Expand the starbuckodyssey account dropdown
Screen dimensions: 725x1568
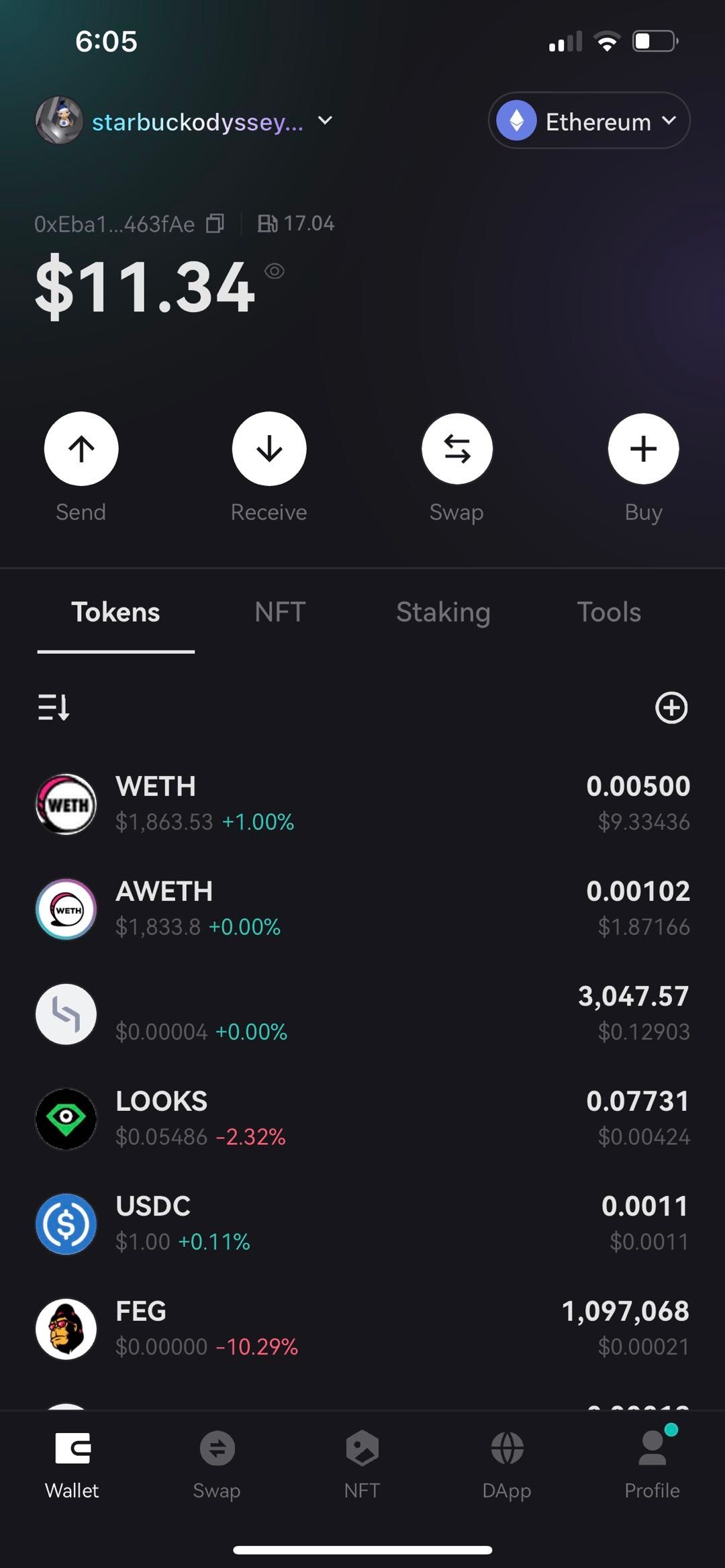click(325, 121)
